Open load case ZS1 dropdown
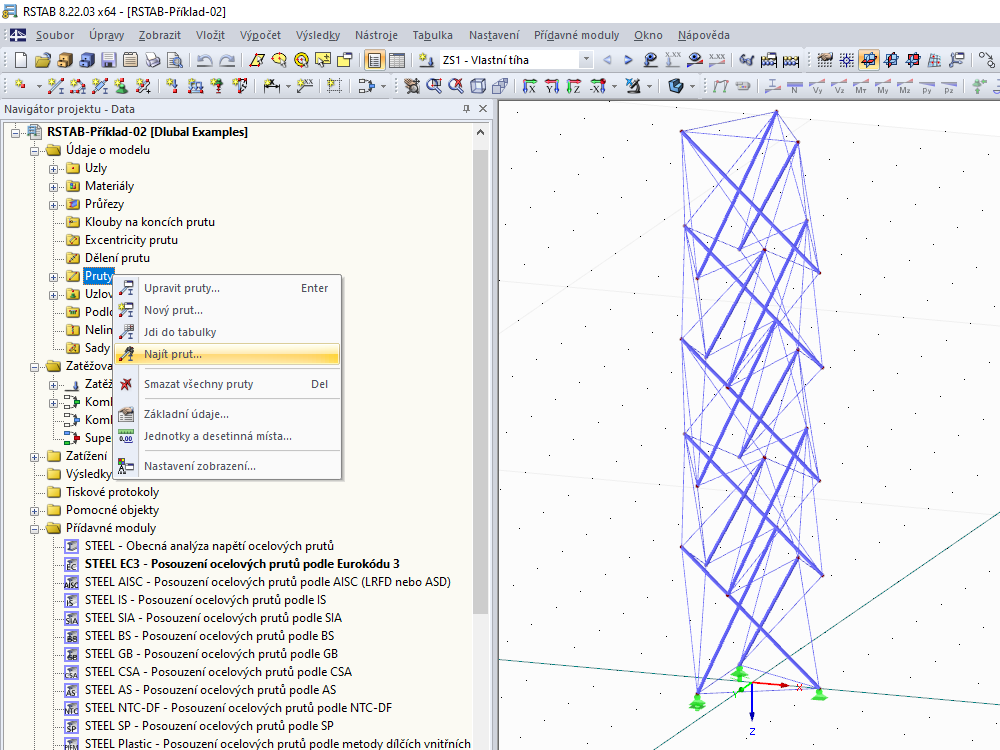 [585, 60]
